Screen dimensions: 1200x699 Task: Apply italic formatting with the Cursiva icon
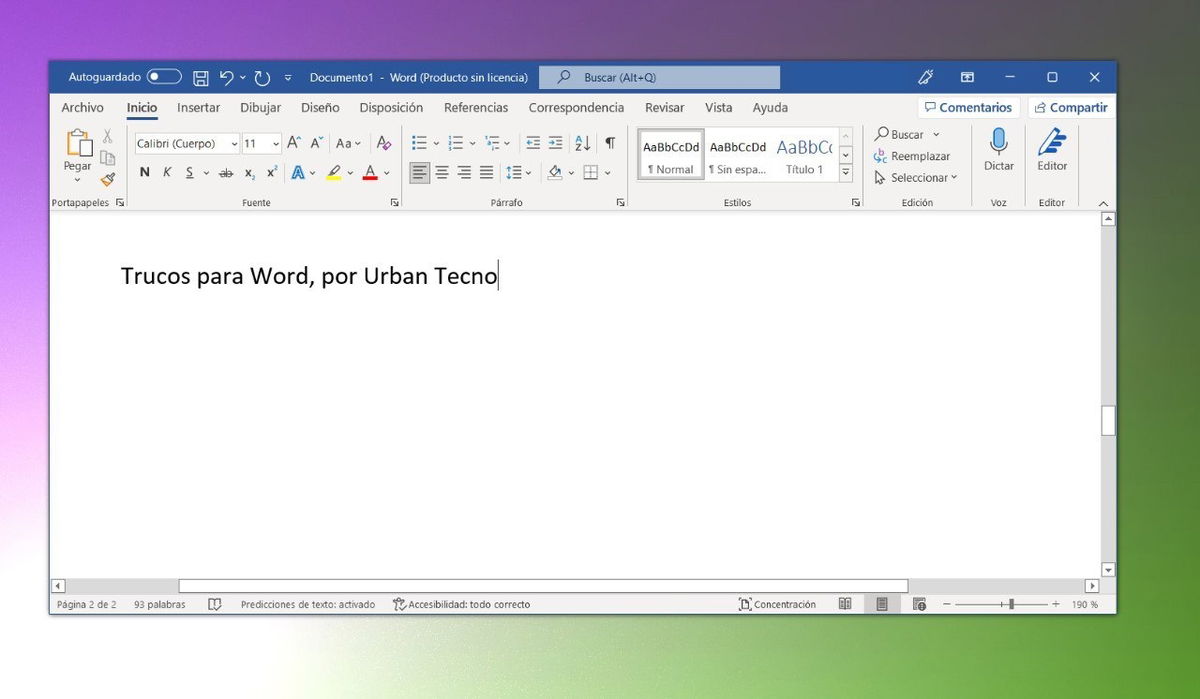pyautogui.click(x=167, y=172)
